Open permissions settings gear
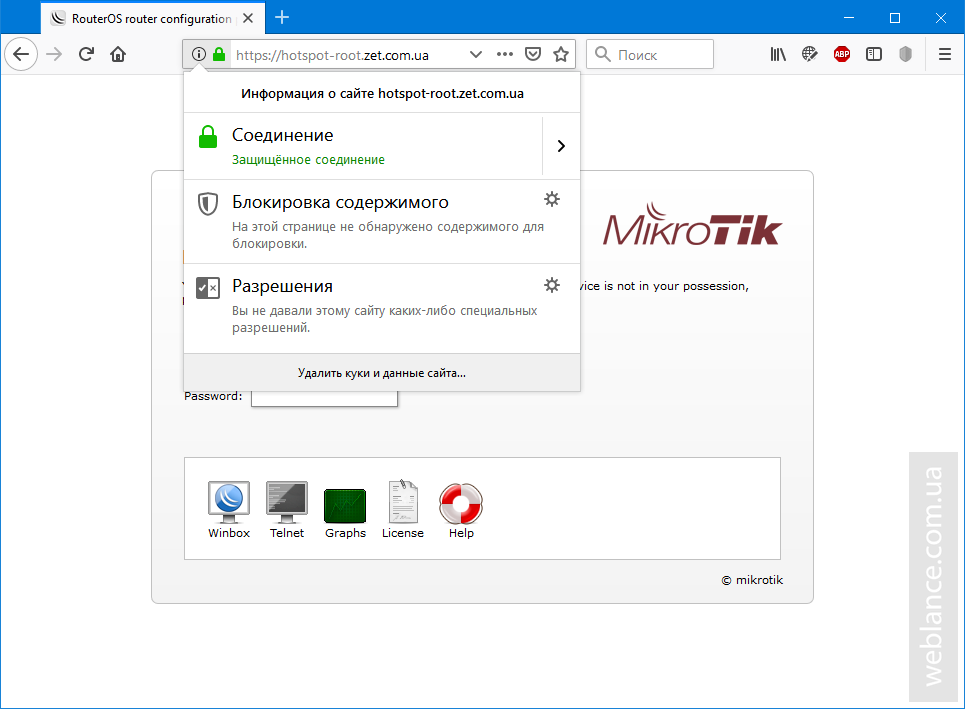Viewport: 965px width, 709px height. point(552,284)
